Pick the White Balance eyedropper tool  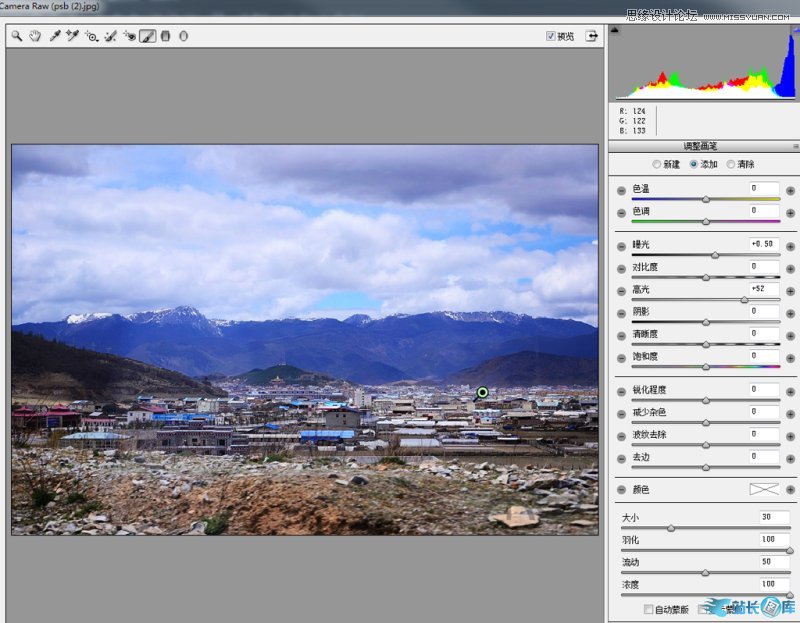pos(54,36)
